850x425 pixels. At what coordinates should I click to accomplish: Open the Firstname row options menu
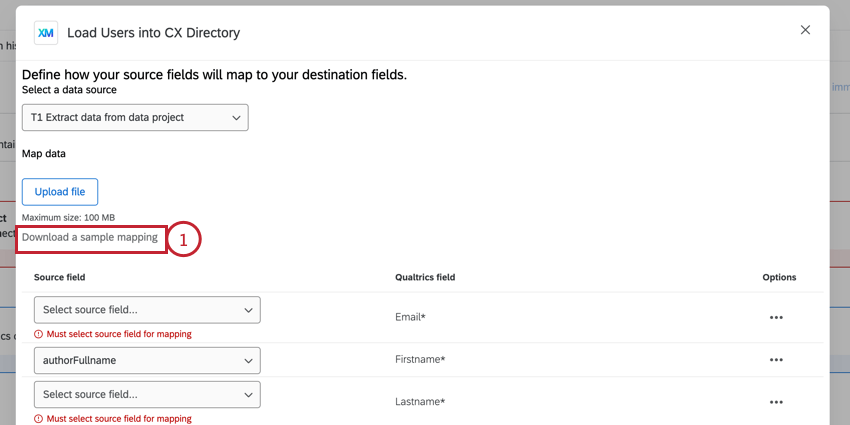[775, 359]
